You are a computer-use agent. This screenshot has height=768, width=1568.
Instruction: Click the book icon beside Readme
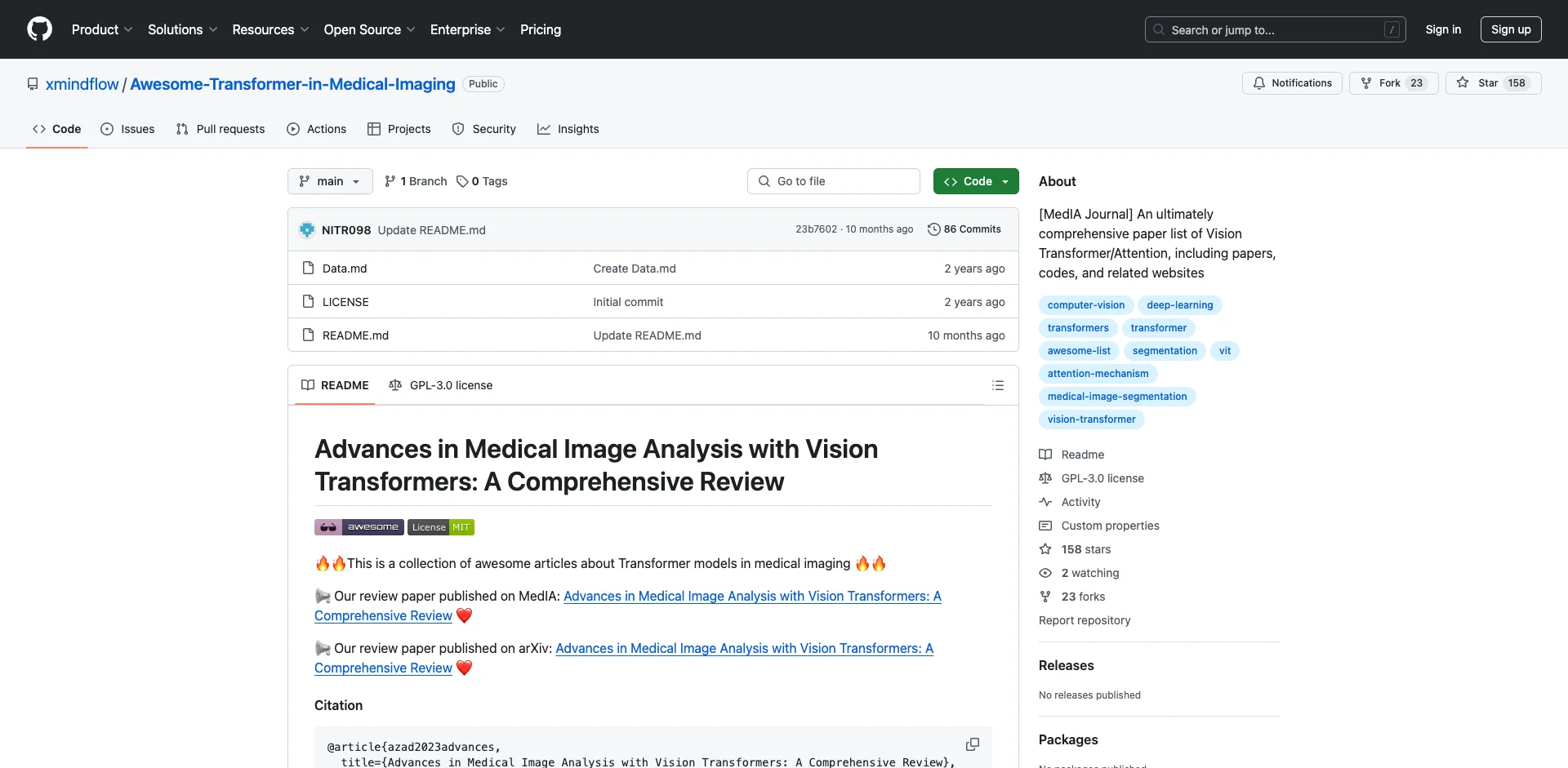coord(1045,455)
